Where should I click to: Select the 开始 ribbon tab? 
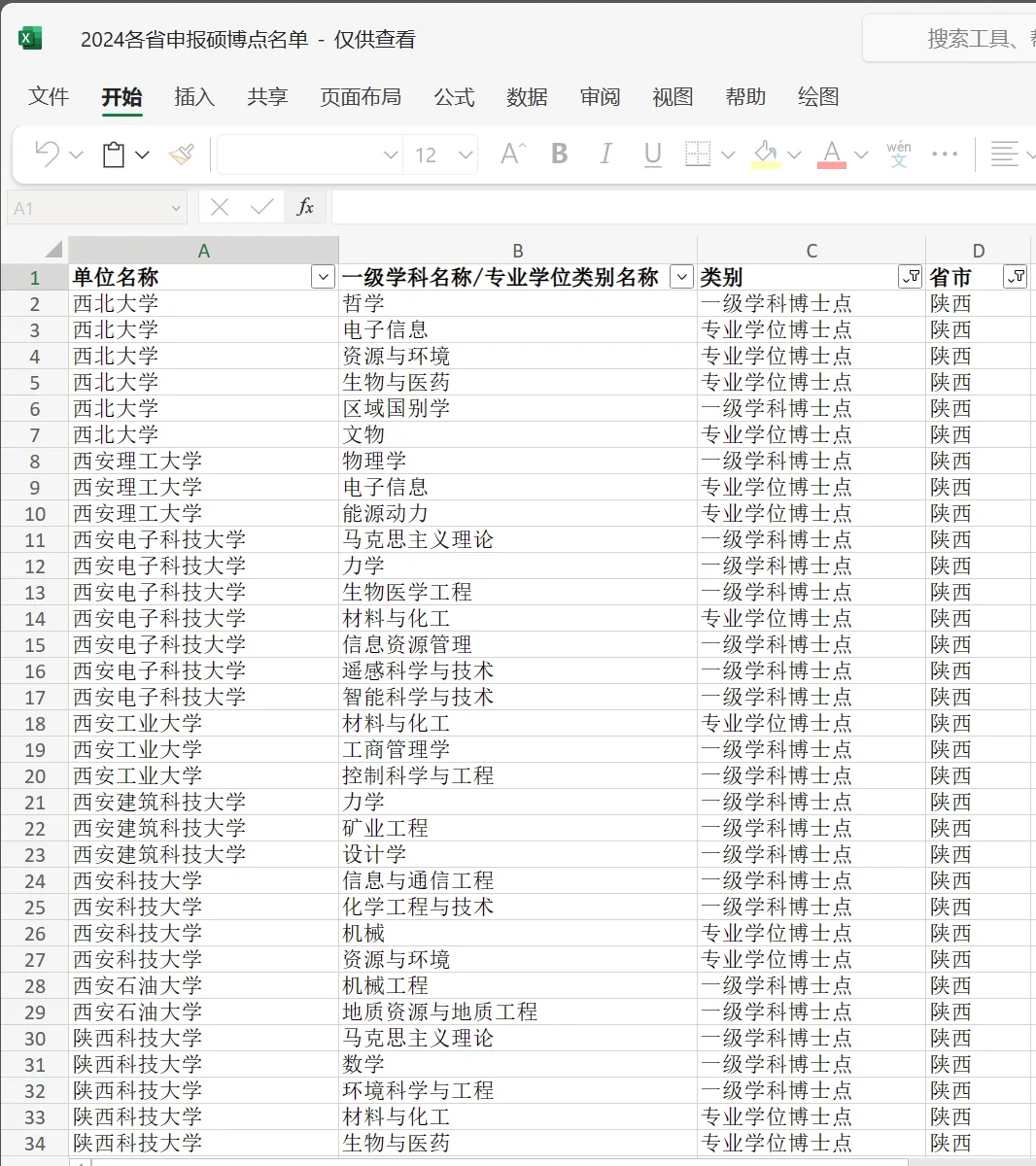(122, 96)
